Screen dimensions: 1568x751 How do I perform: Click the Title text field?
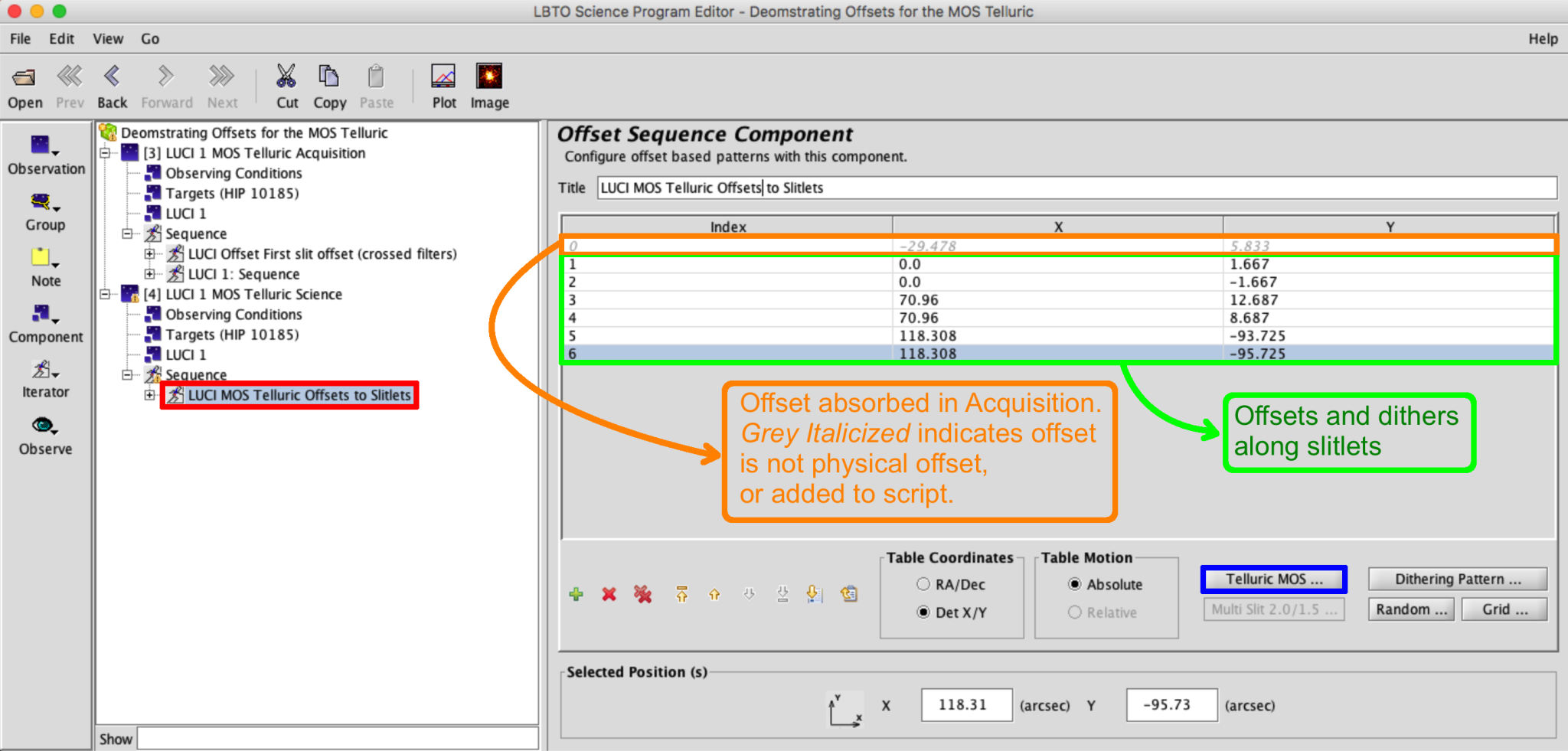1076,188
